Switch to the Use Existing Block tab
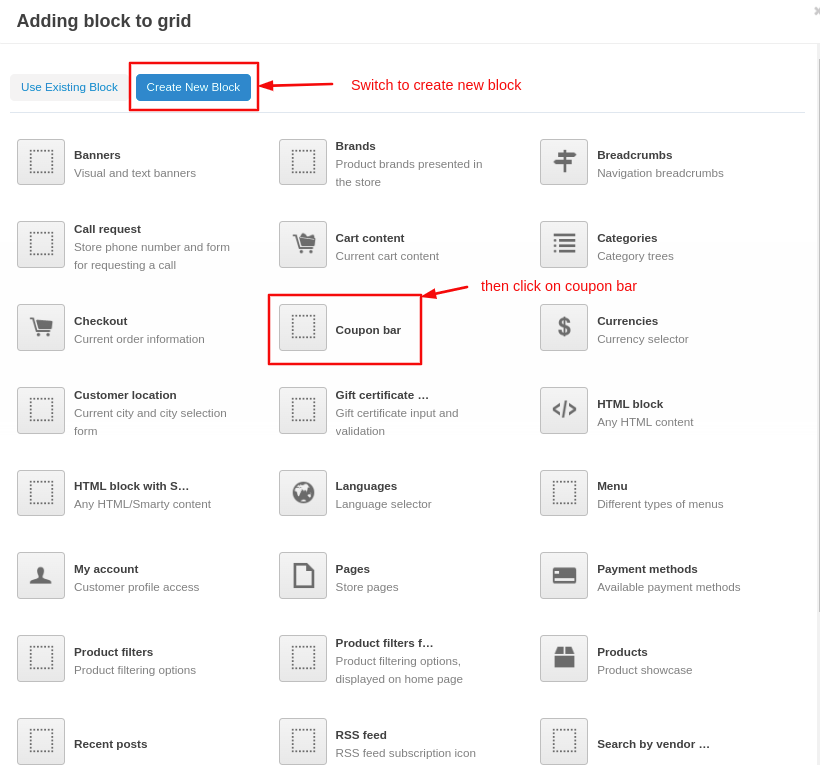Image resolution: width=820 pixels, height=765 pixels. coord(69,87)
